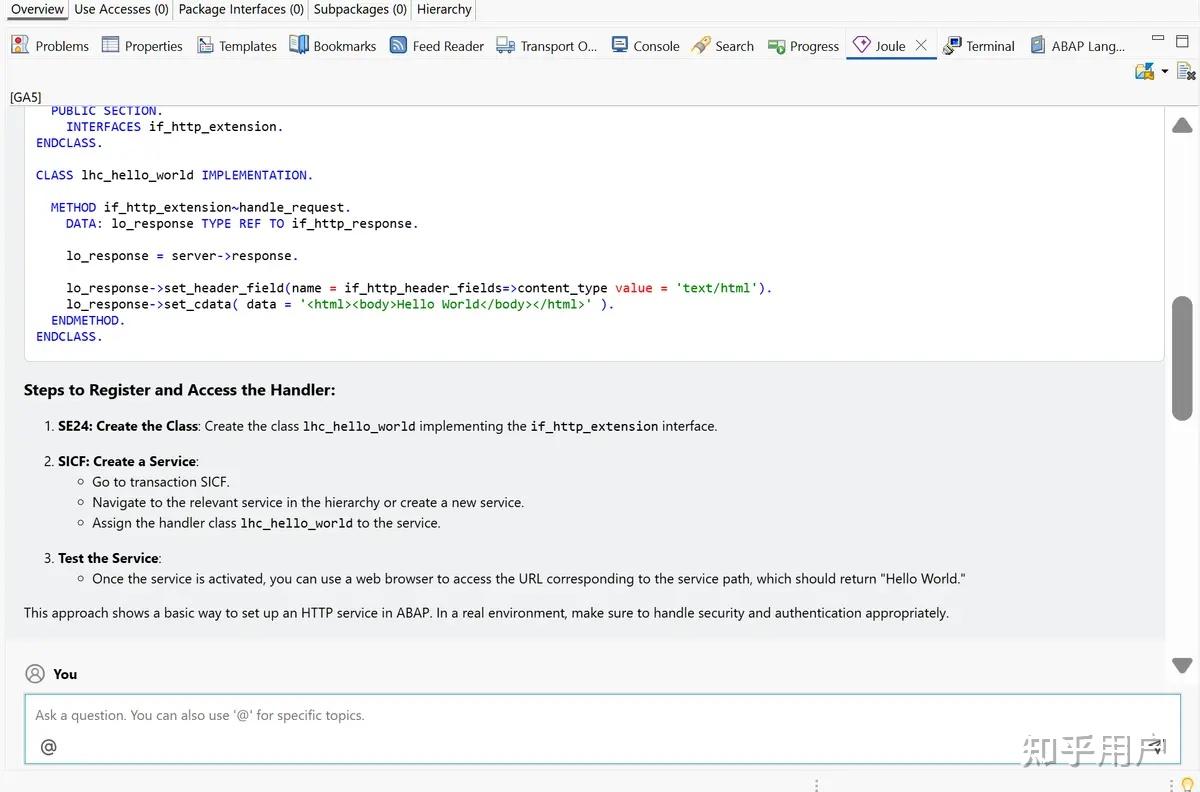Switch to the Hierarchy tab
1200x792 pixels.
pyautogui.click(x=443, y=9)
